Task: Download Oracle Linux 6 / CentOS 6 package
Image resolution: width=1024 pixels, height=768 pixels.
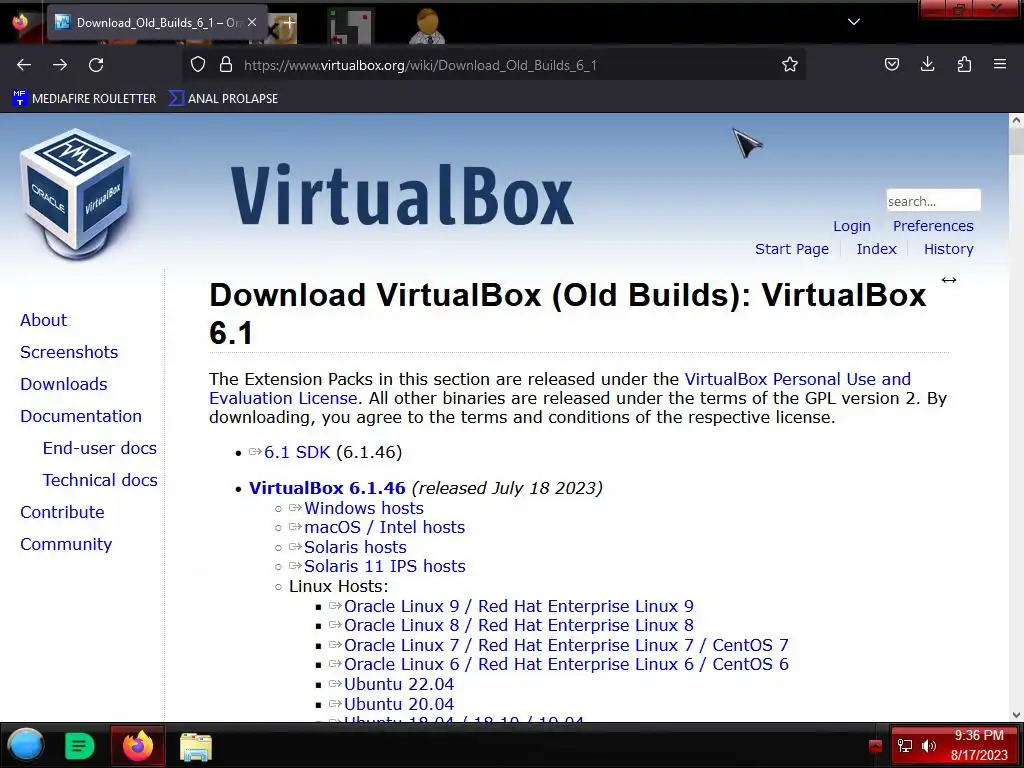Action: pyautogui.click(x=566, y=664)
